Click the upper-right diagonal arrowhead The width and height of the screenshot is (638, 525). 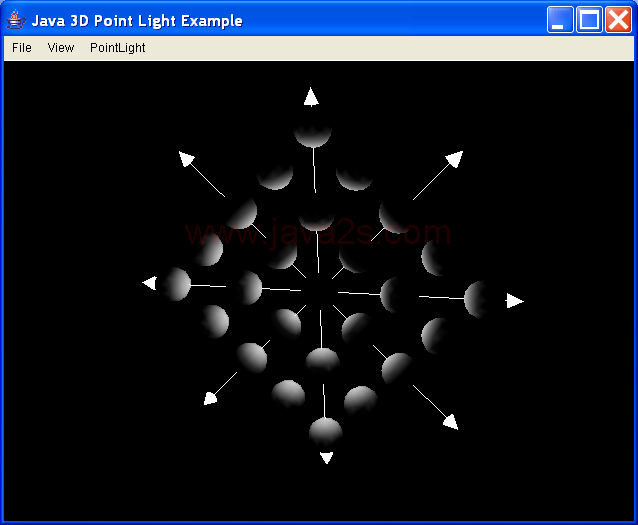tap(455, 159)
